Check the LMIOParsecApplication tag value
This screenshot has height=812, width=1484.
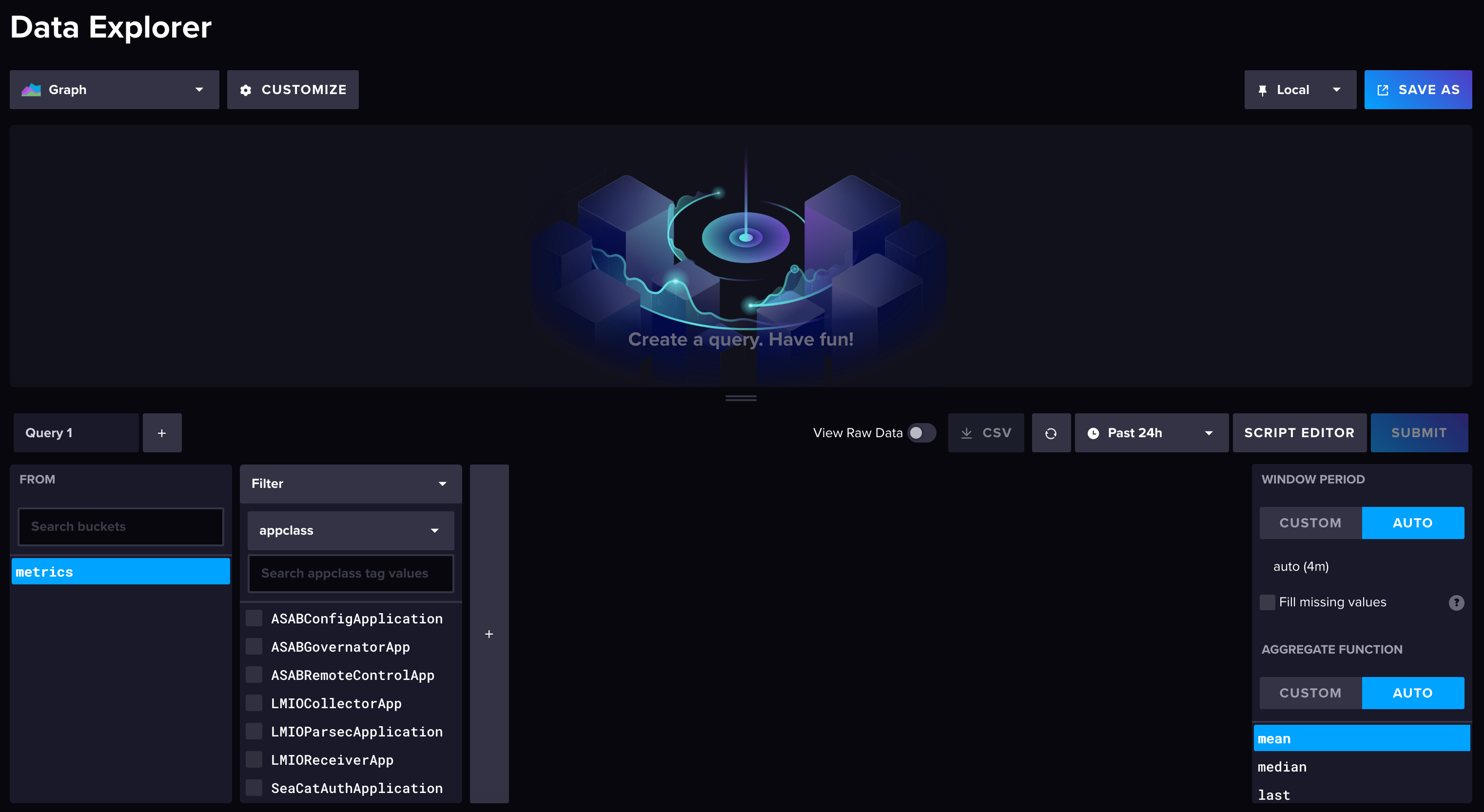[254, 732]
